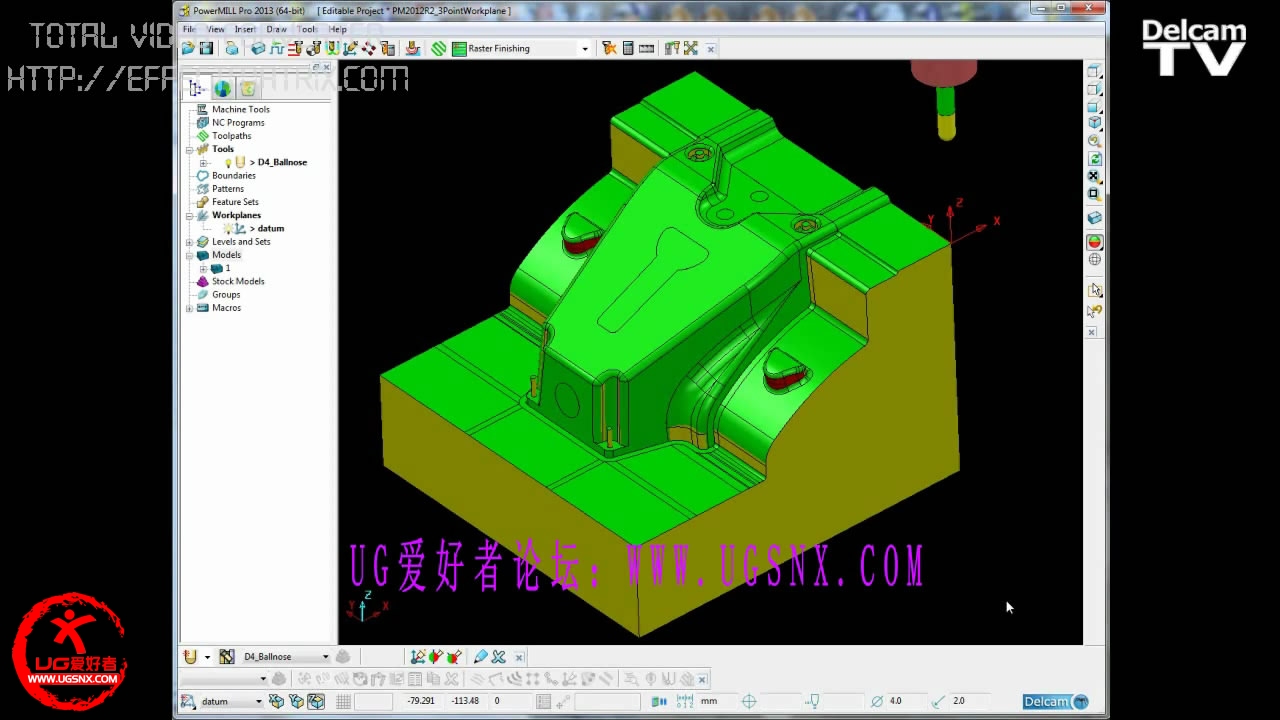This screenshot has width=1280, height=720.
Task: Open the calculator icon in main toolbar
Action: click(x=628, y=48)
